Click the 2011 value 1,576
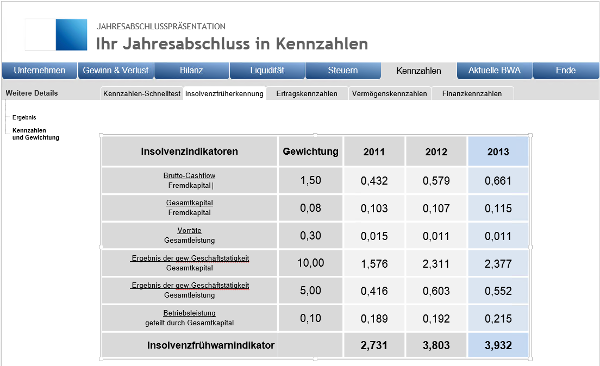 [374, 263]
